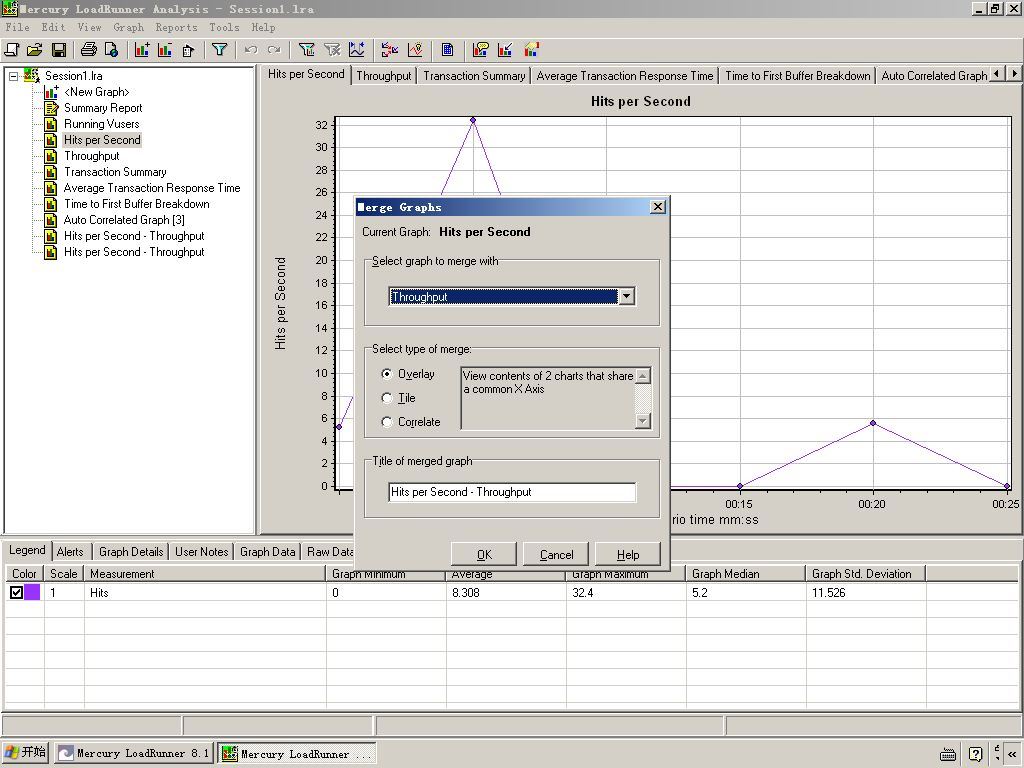
Task: Expand the tray with the double chevron
Action: coord(1012,754)
